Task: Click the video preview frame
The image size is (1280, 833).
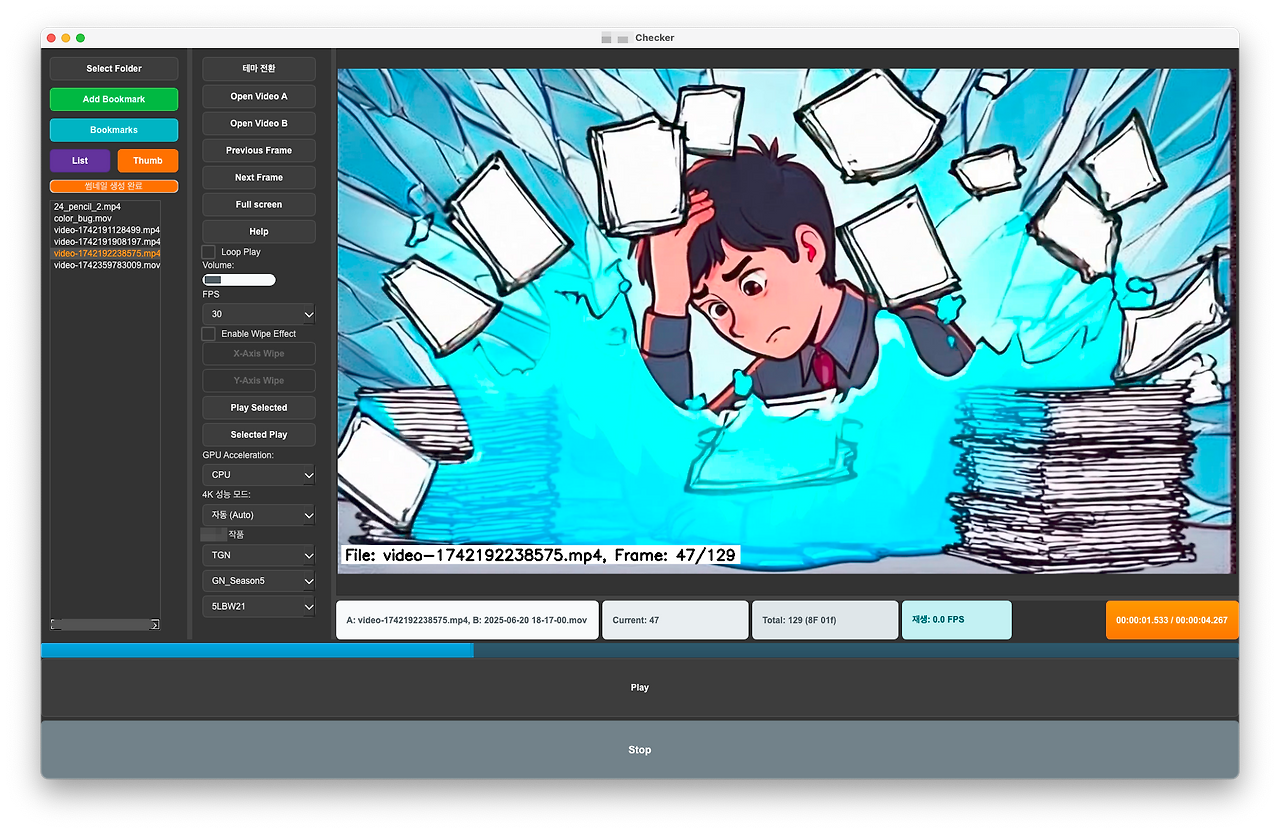Action: 785,321
